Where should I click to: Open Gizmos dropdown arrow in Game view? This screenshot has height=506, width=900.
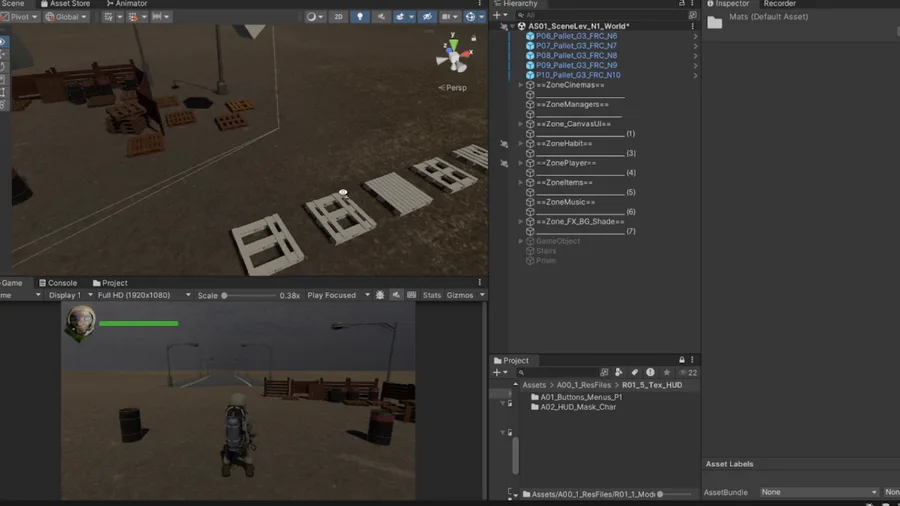(482, 295)
